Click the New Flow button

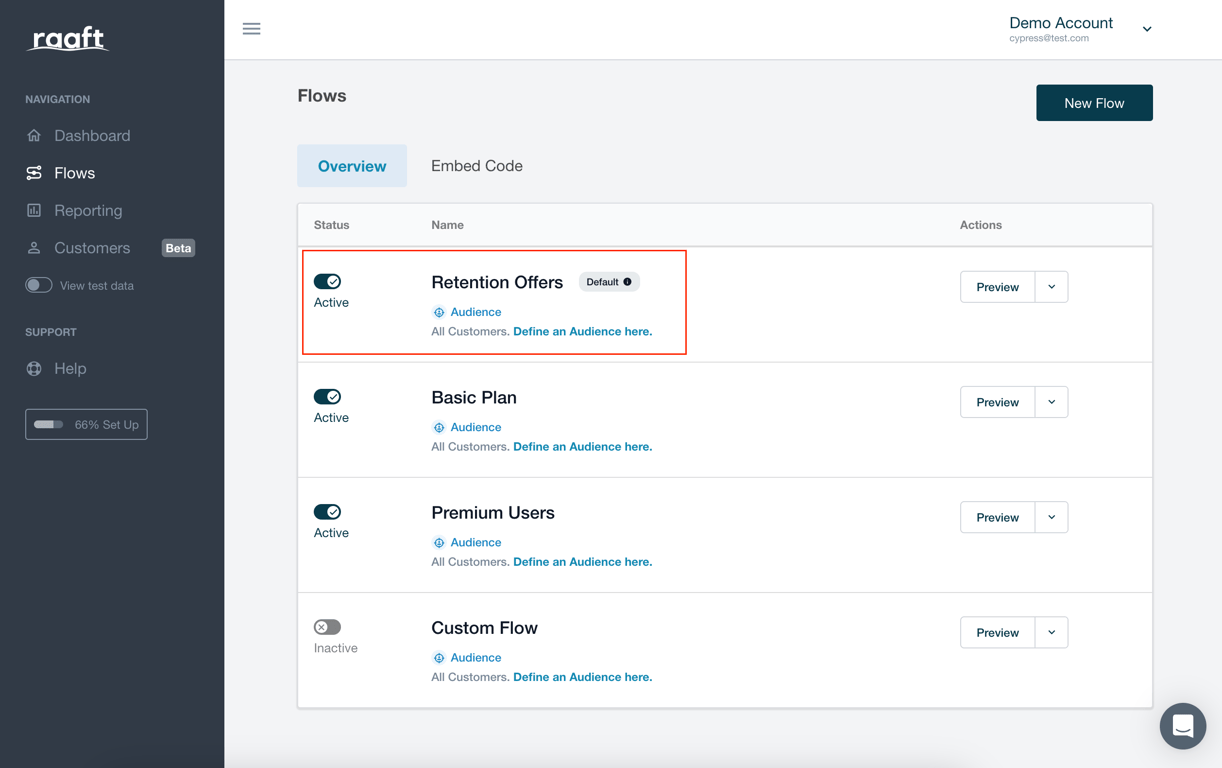[1094, 103]
